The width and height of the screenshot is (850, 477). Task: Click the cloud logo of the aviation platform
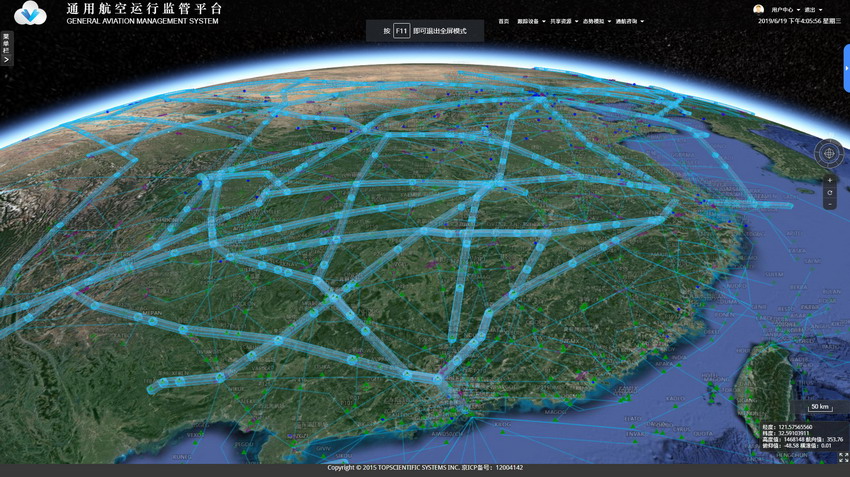tap(31, 13)
